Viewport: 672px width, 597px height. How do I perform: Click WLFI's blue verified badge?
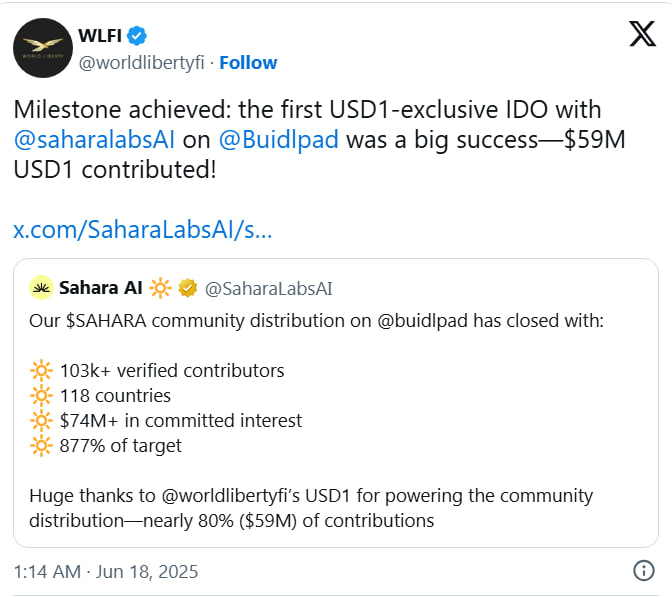point(136,36)
